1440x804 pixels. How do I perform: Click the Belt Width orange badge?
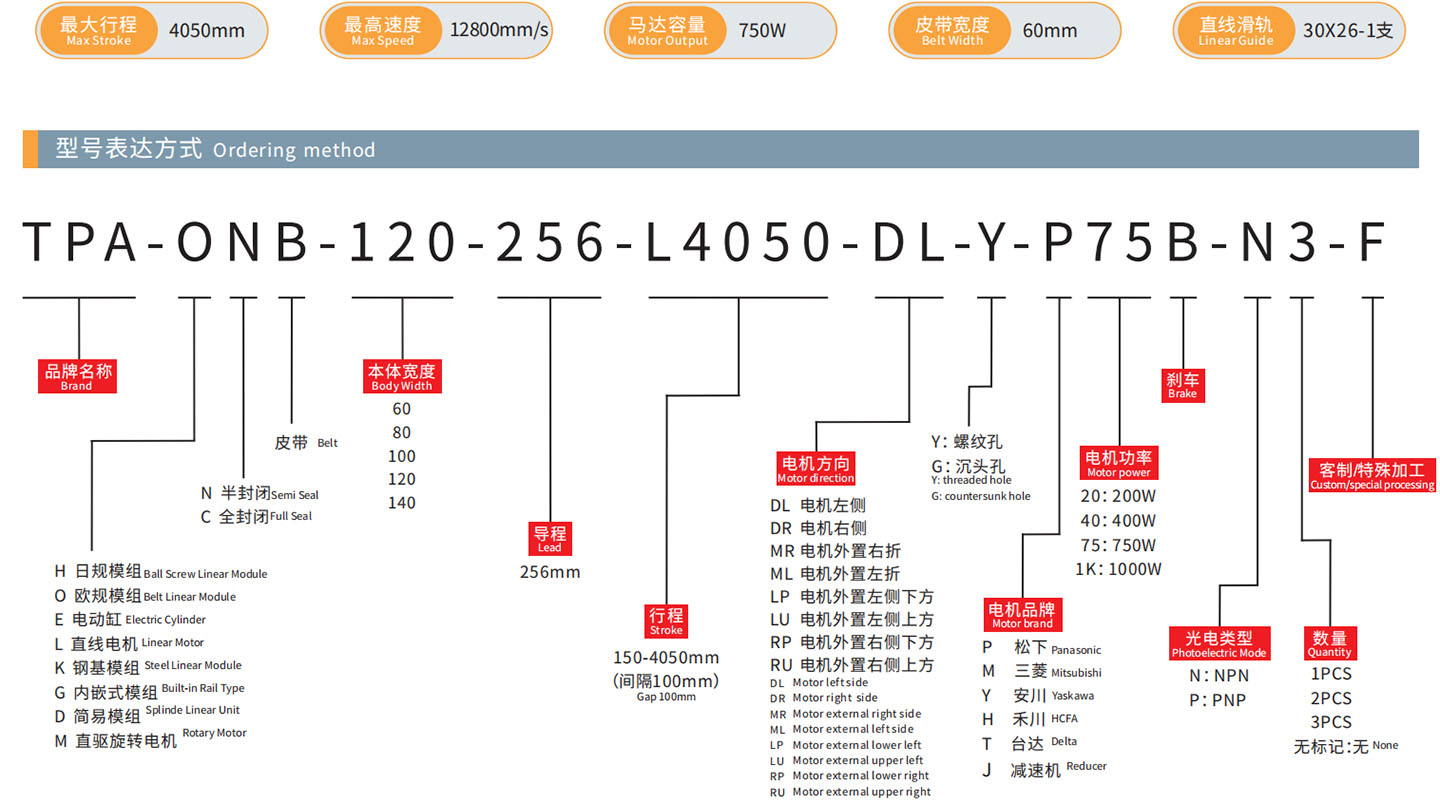[x=952, y=30]
